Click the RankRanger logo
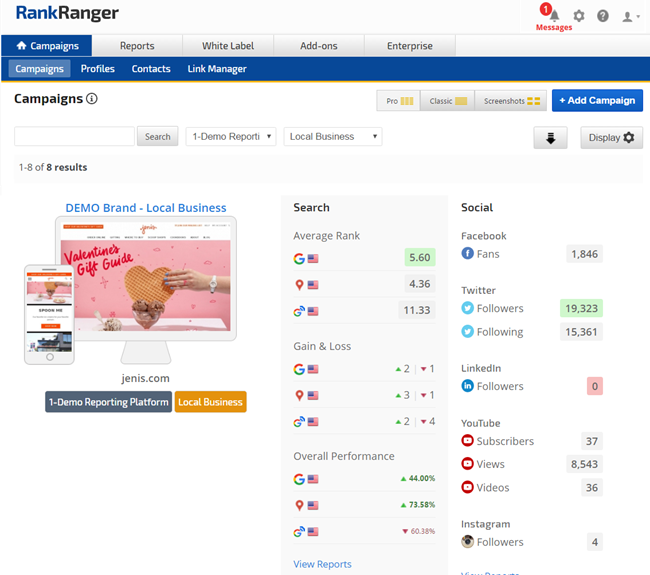The height and width of the screenshot is (575, 650). click(x=67, y=13)
